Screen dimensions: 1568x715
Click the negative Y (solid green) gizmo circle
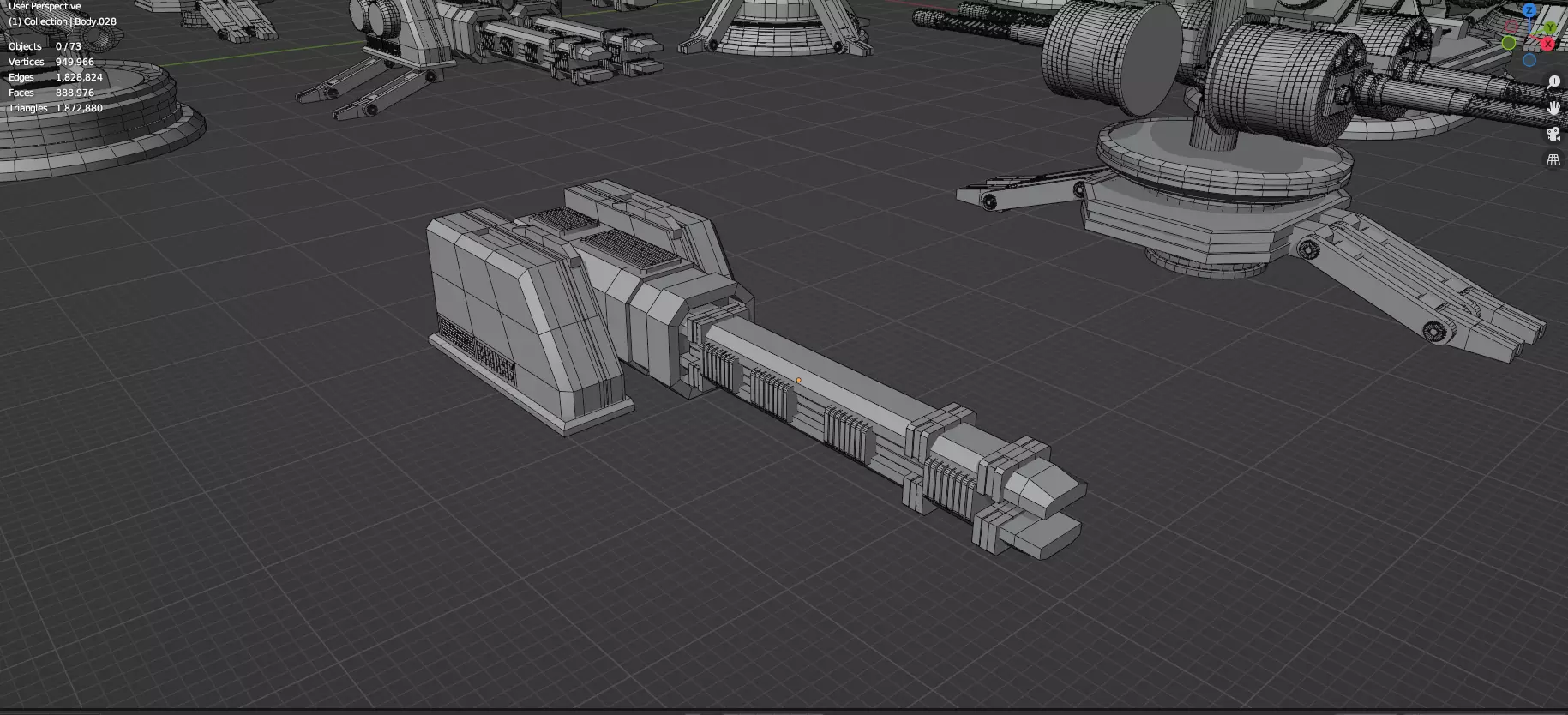(x=1509, y=43)
